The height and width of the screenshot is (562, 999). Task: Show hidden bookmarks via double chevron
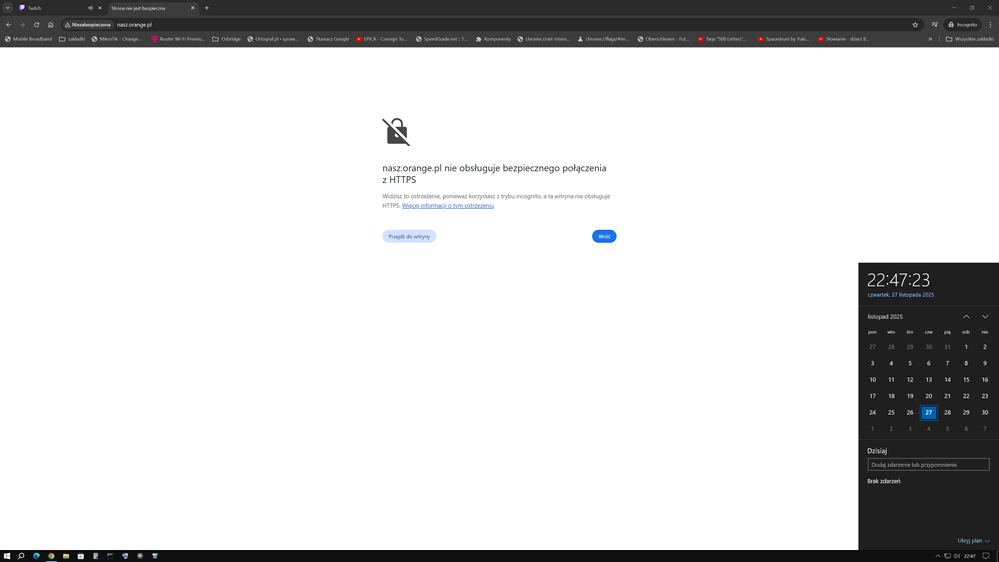(930, 39)
